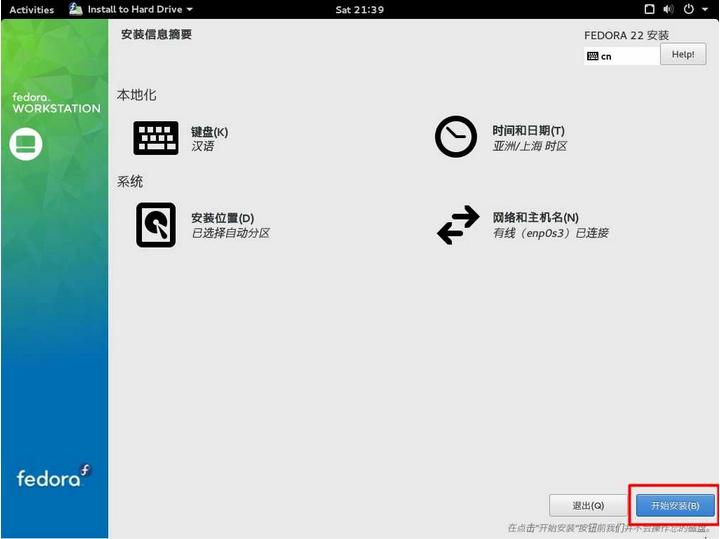Image resolution: width=720 pixels, height=539 pixels.
Task: Click the cn keyboard layout indicator field
Action: coord(622,56)
